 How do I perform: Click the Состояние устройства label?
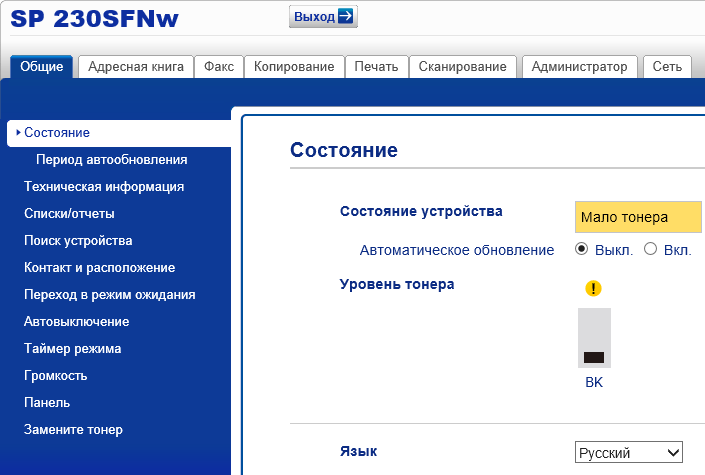click(x=421, y=211)
